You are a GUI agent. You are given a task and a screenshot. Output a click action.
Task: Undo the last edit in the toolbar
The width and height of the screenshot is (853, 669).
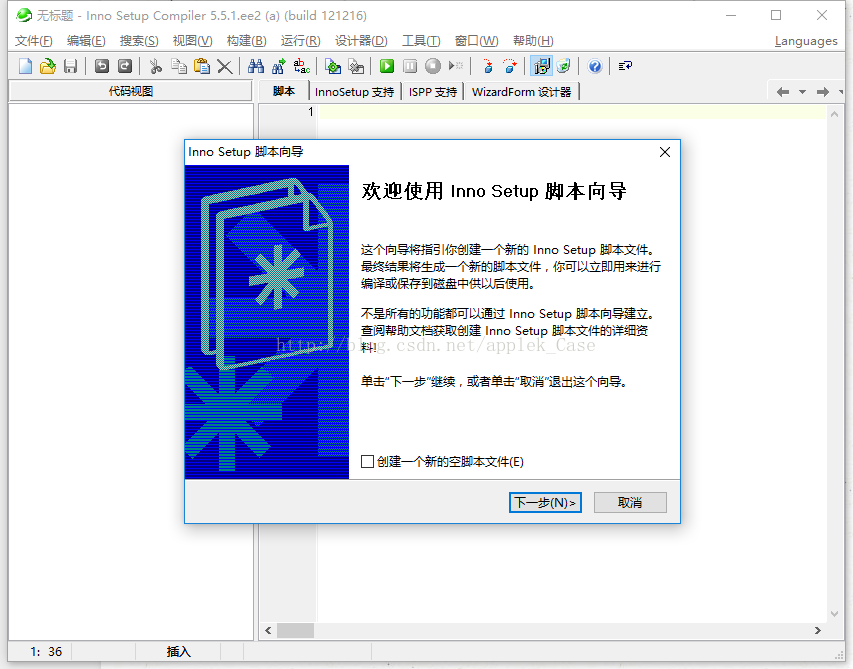coord(102,66)
